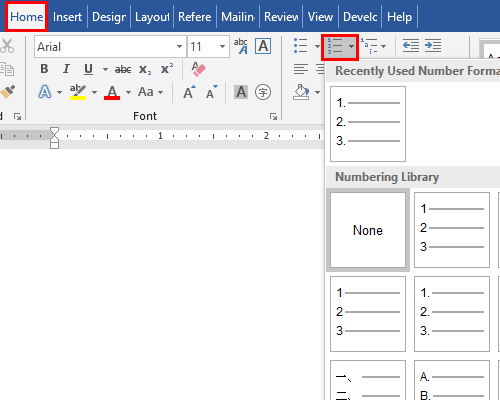Click the Enclose Characters icon
500x400 pixels.
(x=263, y=92)
